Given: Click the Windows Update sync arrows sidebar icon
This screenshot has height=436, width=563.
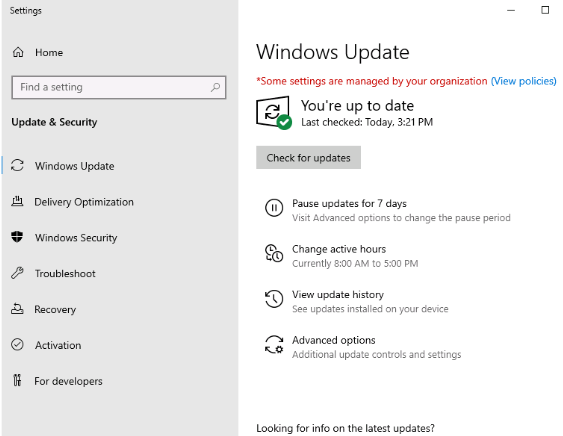Looking at the screenshot, I should [17, 166].
